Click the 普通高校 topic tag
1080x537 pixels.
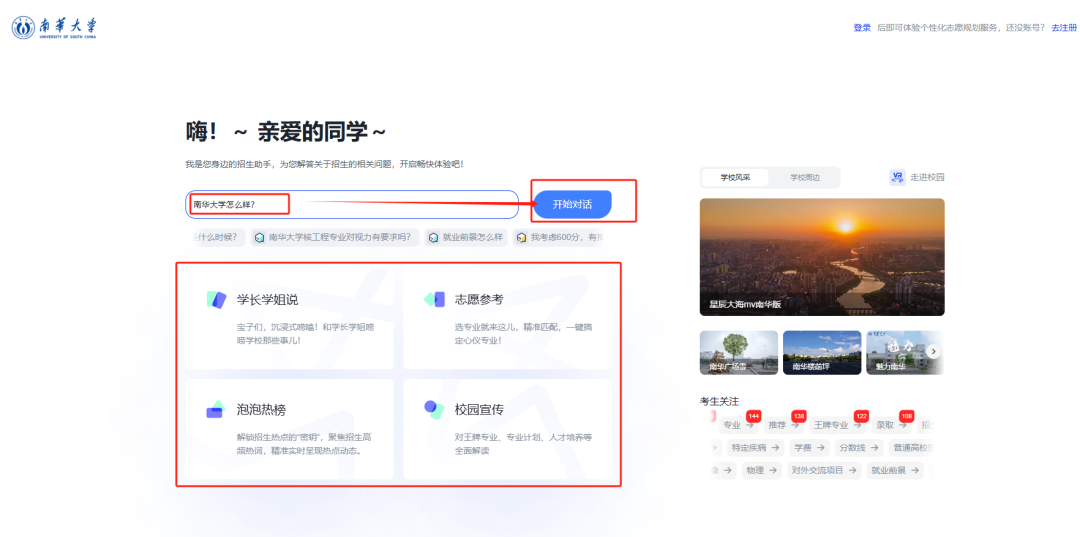910,448
